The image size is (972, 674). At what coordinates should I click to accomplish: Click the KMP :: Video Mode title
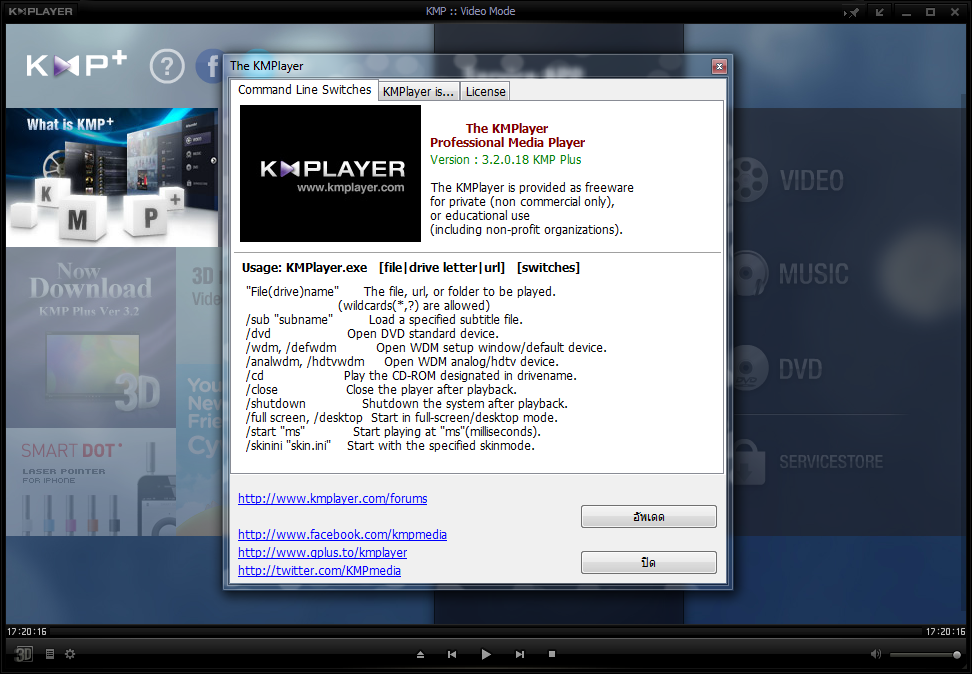click(x=471, y=11)
